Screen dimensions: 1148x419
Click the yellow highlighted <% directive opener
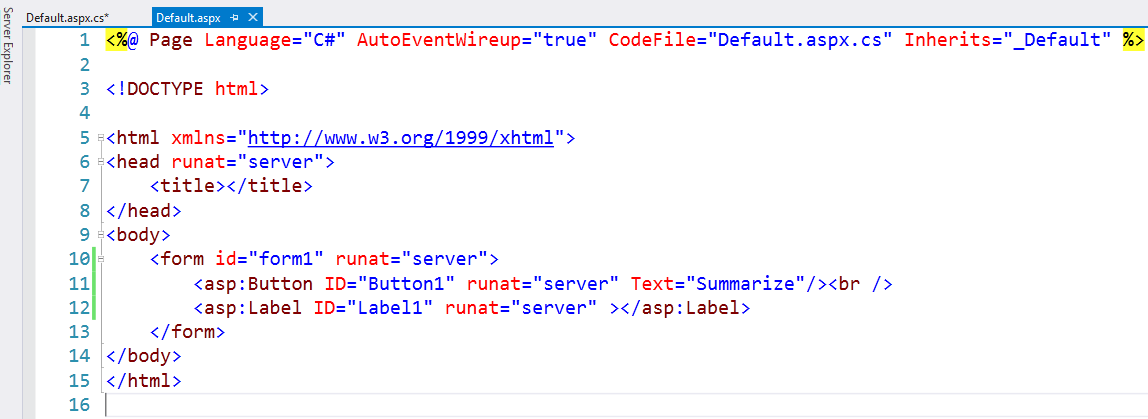[116, 40]
